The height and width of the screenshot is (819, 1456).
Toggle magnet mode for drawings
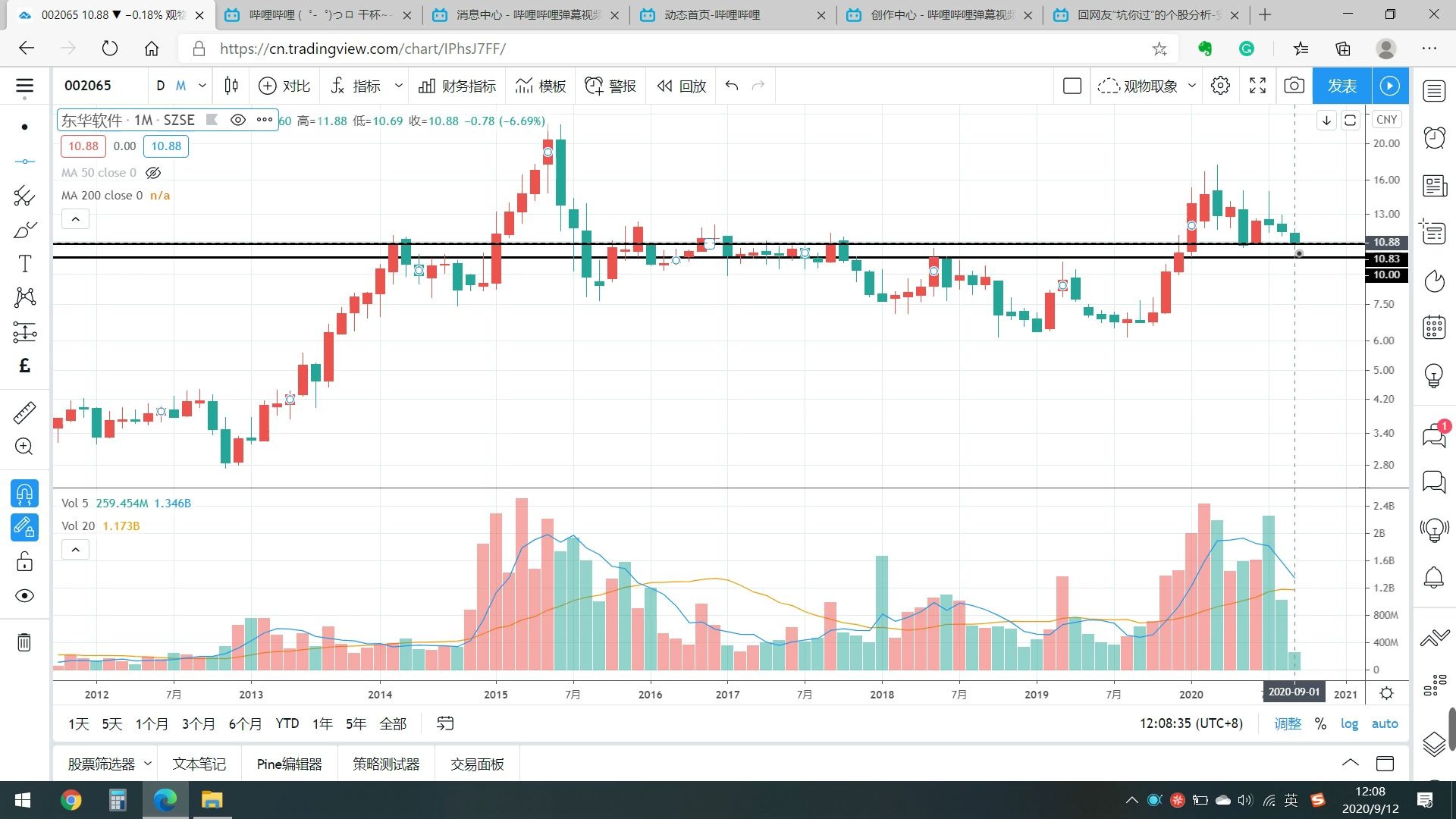coord(24,494)
